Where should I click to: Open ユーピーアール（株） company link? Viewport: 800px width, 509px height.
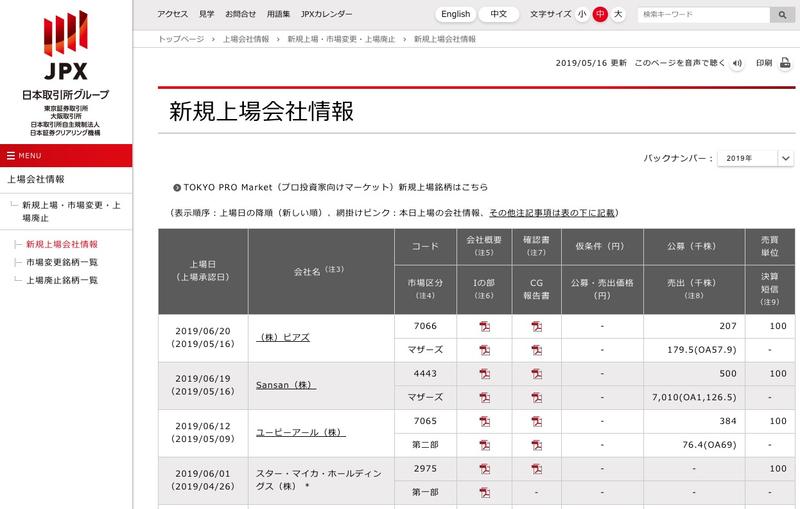301,432
